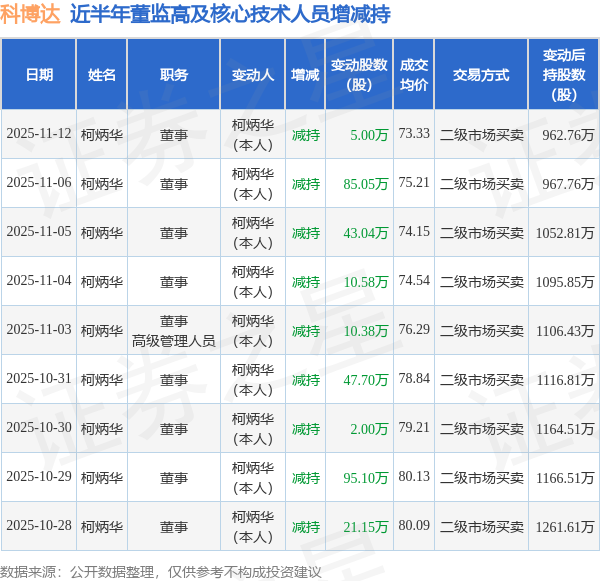Click the 95.10万 share change value
The height and width of the screenshot is (581, 600).
pyautogui.click(x=365, y=477)
